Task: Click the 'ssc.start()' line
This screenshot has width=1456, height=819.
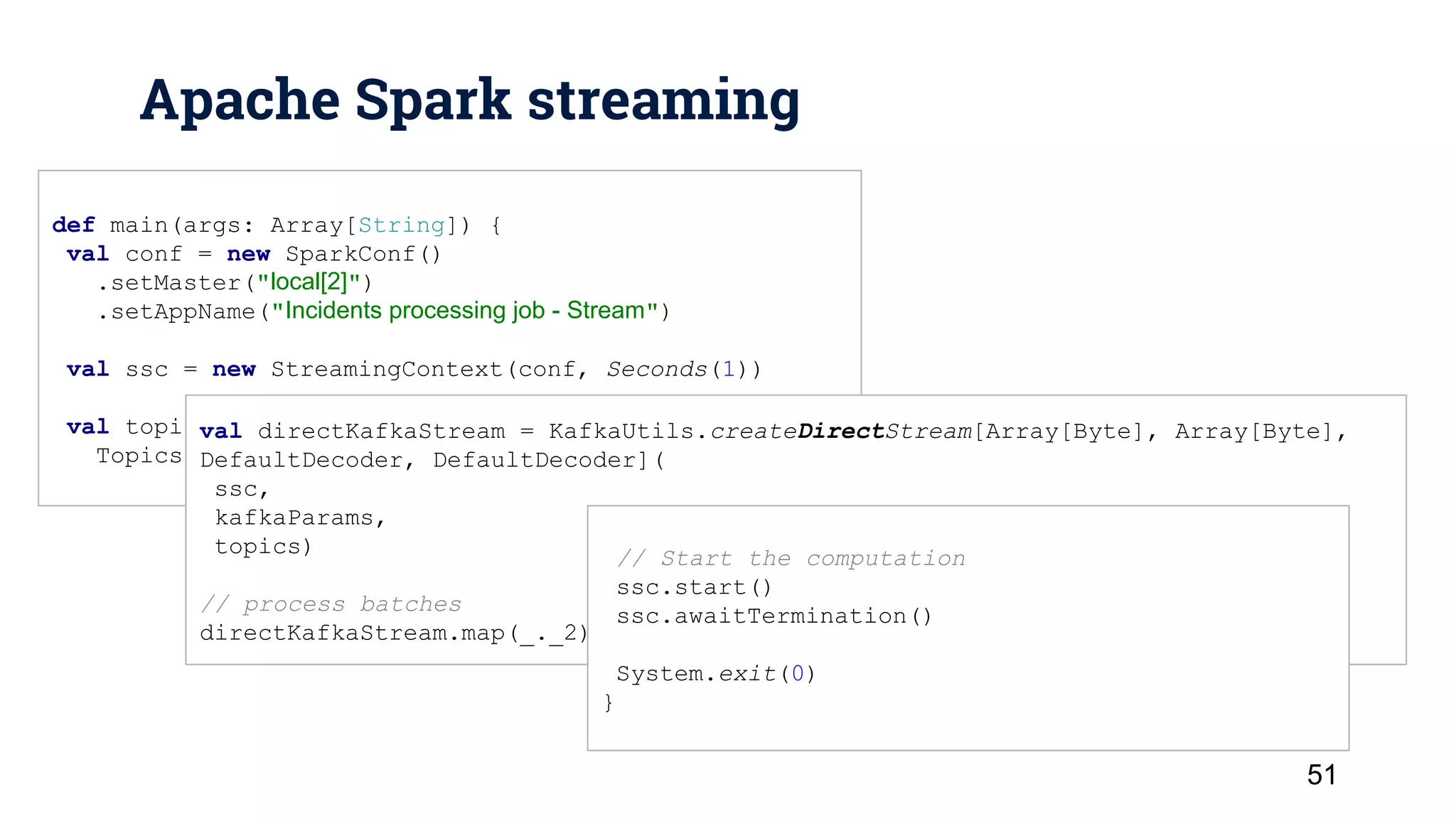Action: pyautogui.click(x=693, y=588)
